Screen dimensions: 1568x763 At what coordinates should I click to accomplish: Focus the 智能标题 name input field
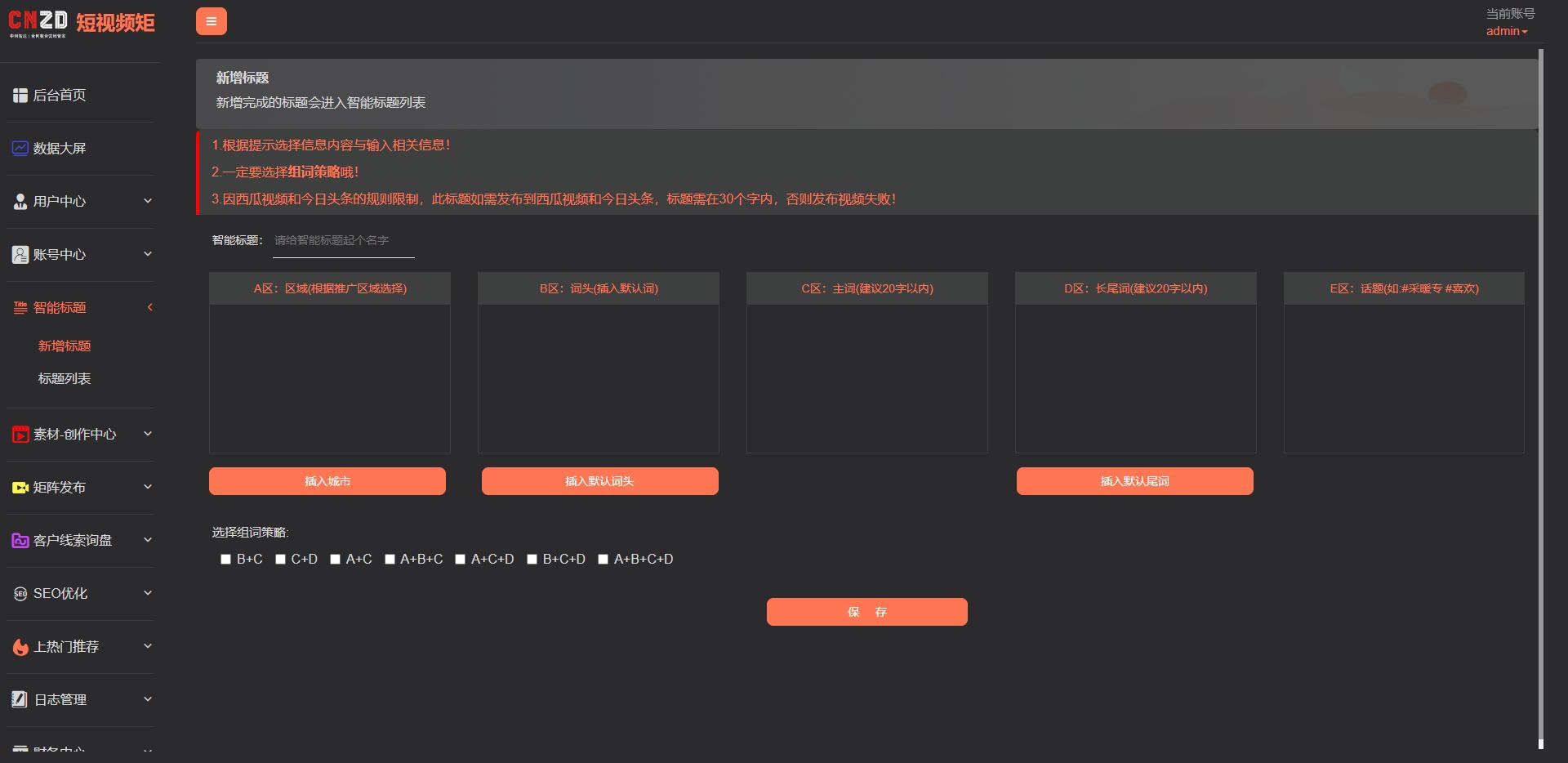[x=343, y=241]
